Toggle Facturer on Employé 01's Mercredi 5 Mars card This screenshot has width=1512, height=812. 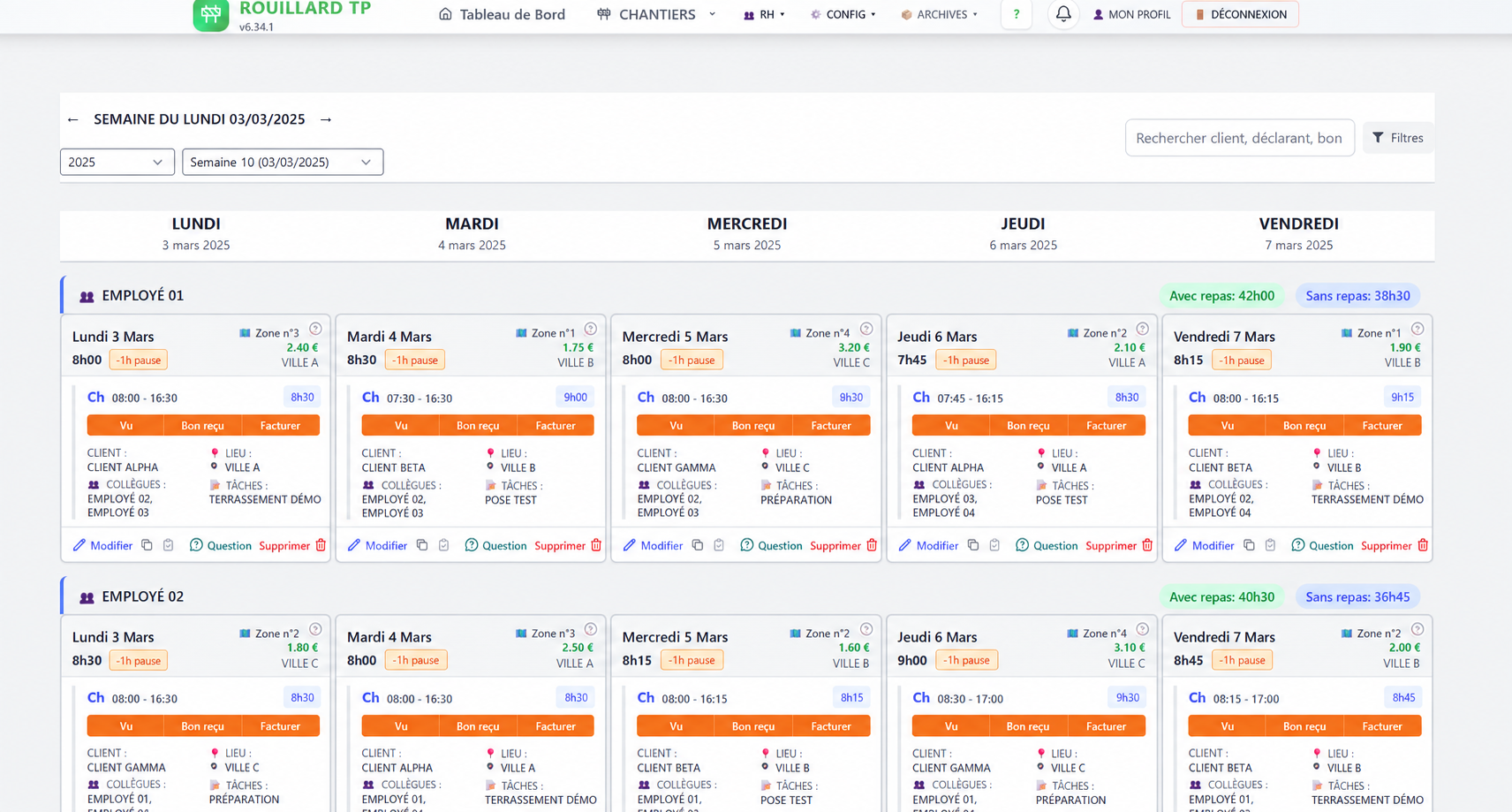tap(831, 426)
